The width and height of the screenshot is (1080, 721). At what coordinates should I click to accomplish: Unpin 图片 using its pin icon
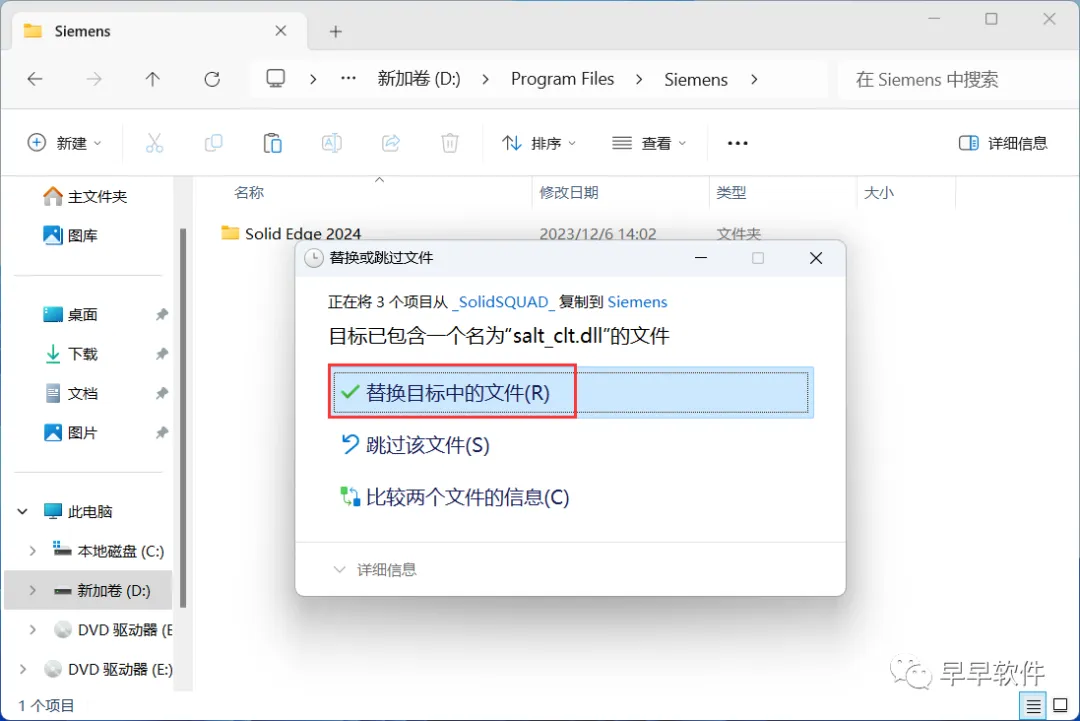(162, 432)
